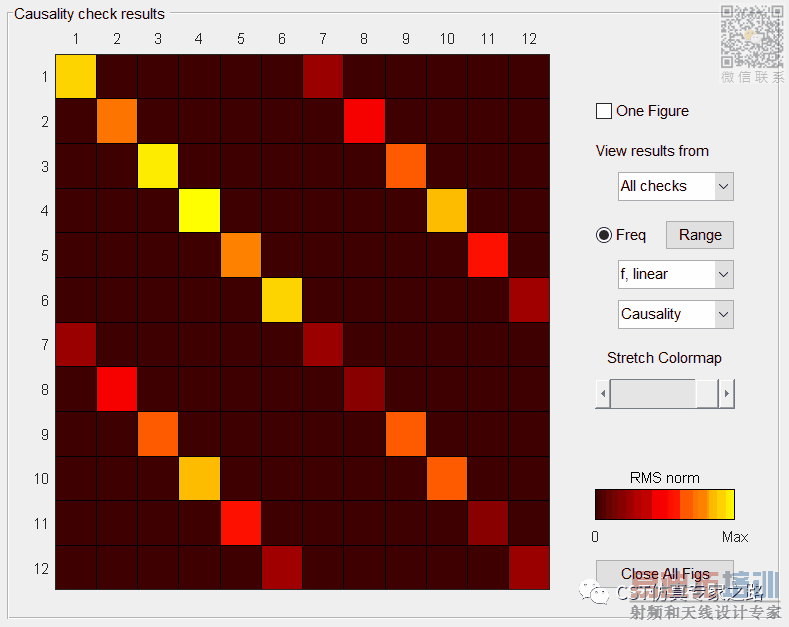
Task: Click the QR code image
Action: (x=752, y=37)
